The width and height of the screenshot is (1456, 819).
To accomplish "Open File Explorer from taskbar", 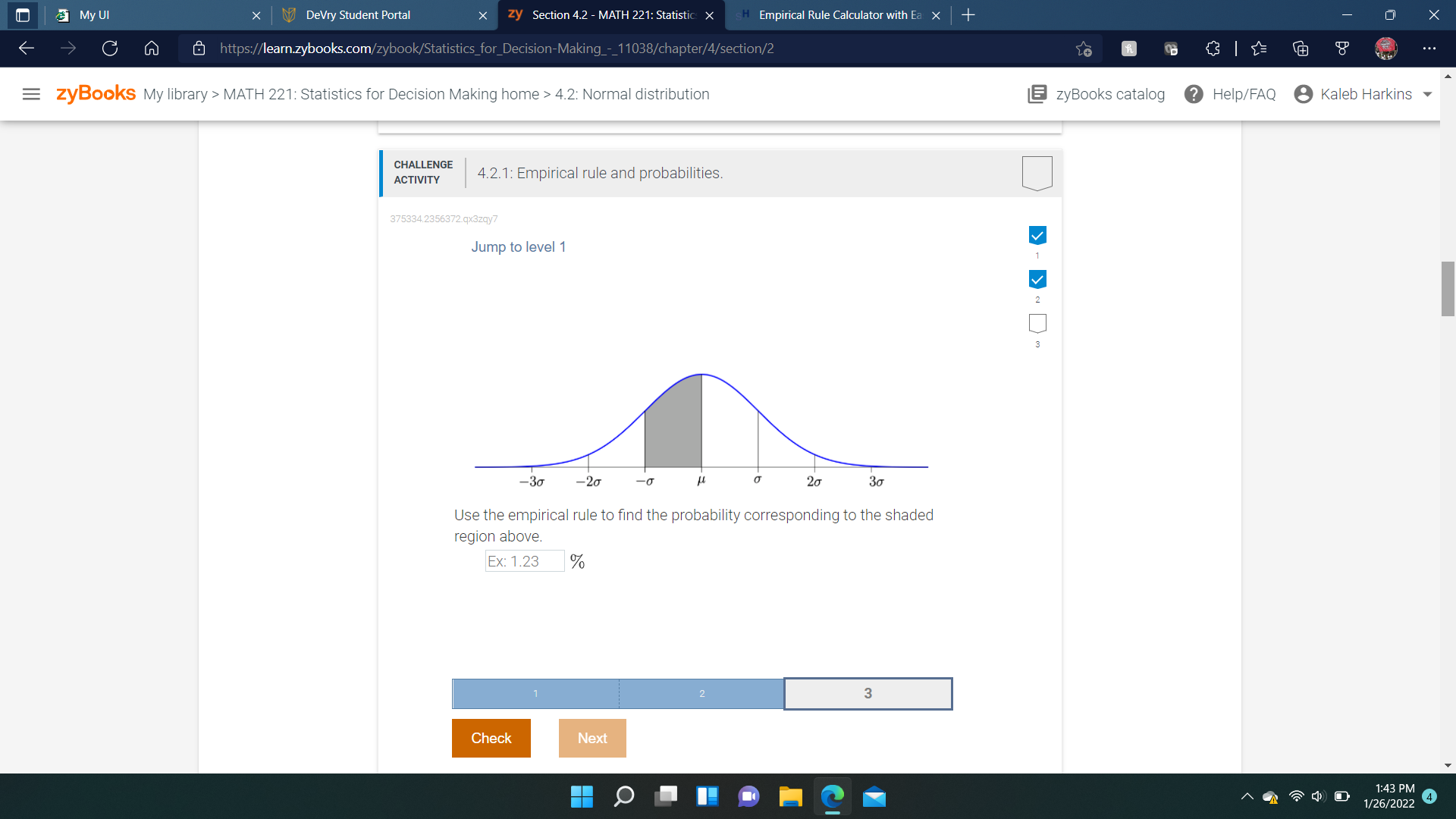I will [x=790, y=796].
